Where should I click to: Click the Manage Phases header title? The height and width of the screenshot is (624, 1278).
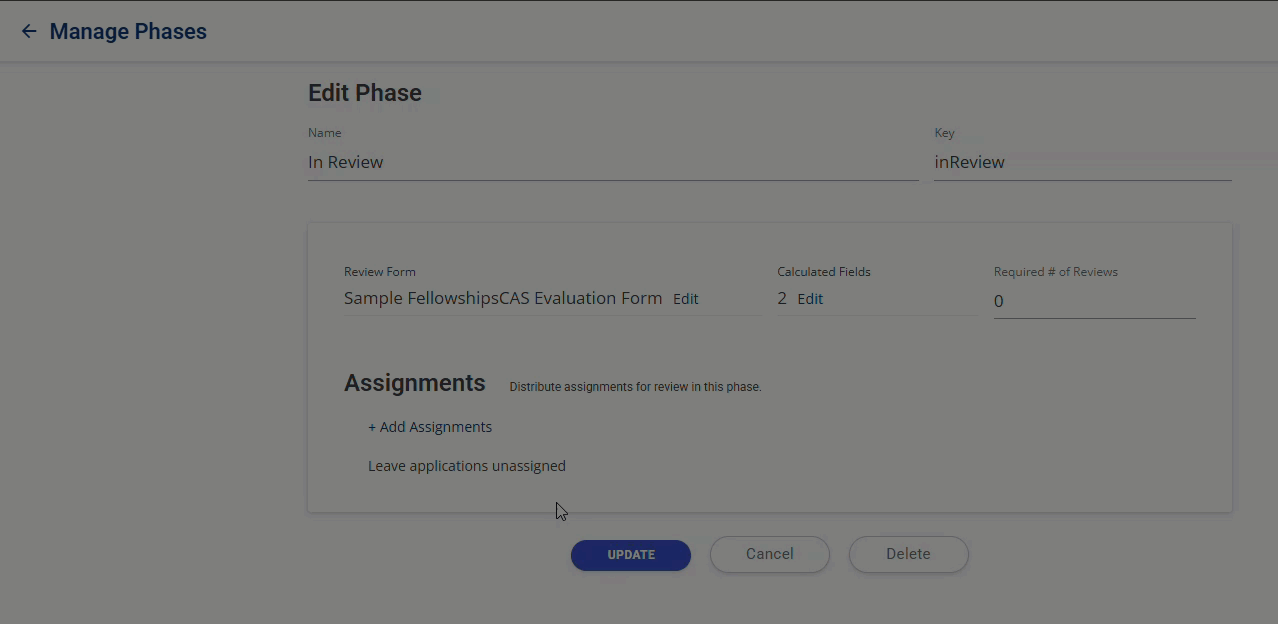coord(128,31)
